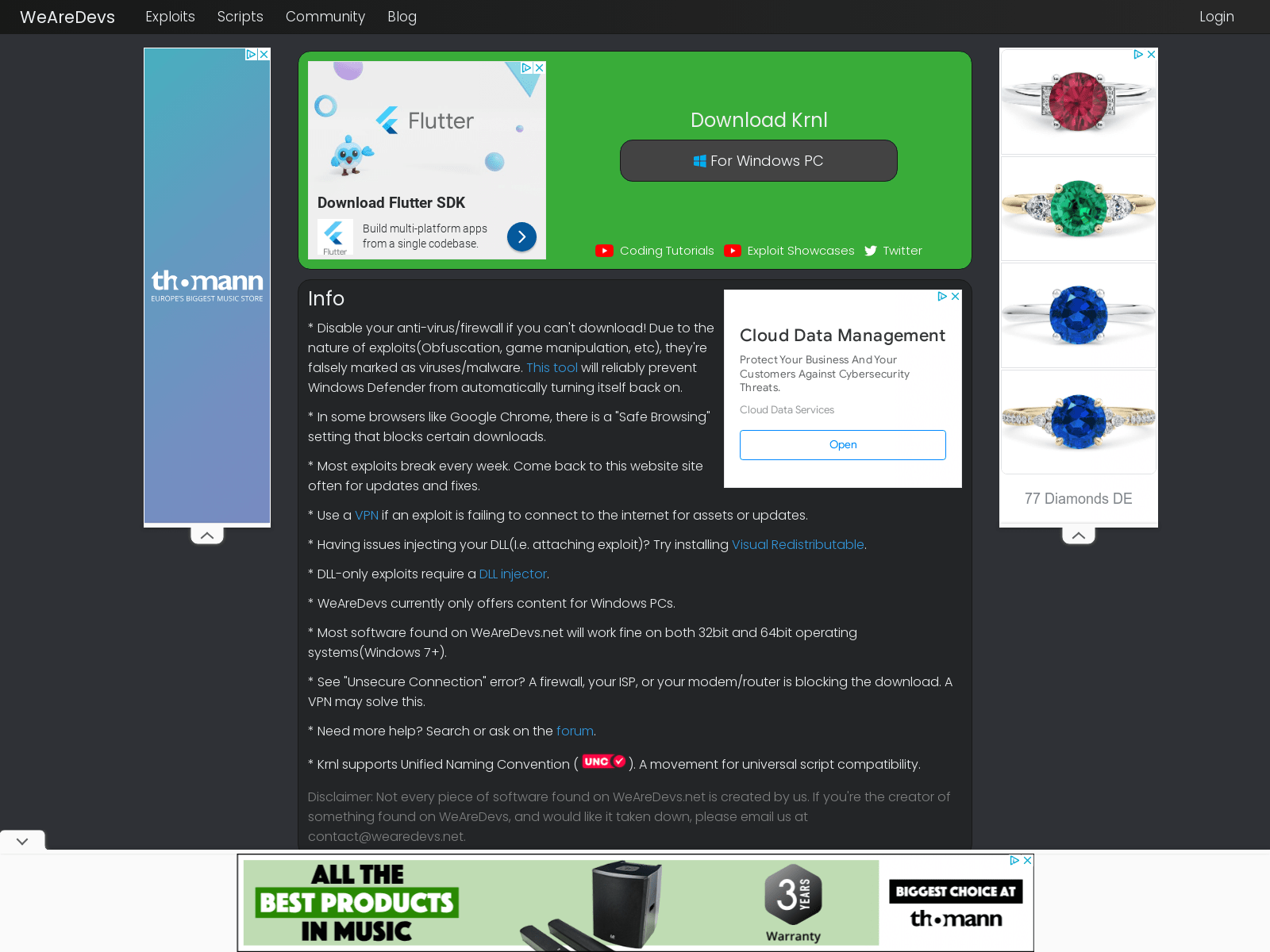The image size is (1270, 952).
Task: Open the DLL injector link
Action: click(x=513, y=574)
